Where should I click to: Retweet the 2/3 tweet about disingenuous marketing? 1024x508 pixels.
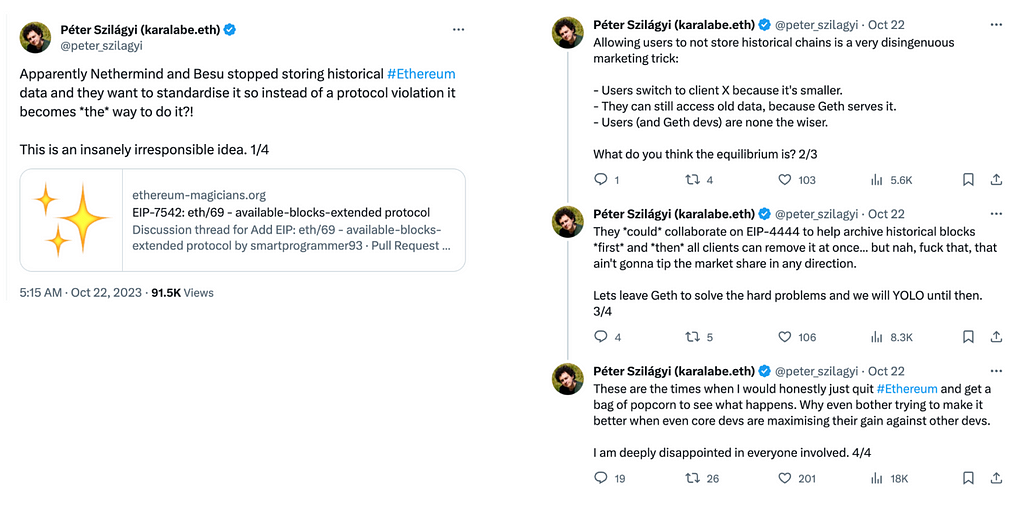(x=691, y=180)
